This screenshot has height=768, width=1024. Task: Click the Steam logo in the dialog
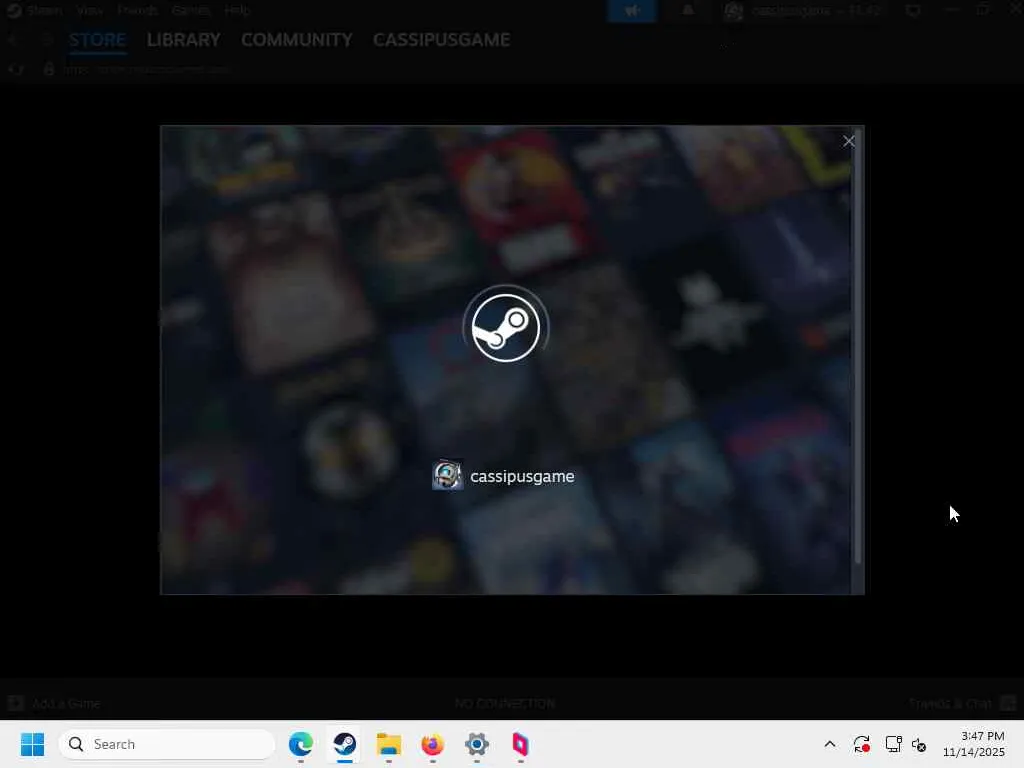pos(506,328)
